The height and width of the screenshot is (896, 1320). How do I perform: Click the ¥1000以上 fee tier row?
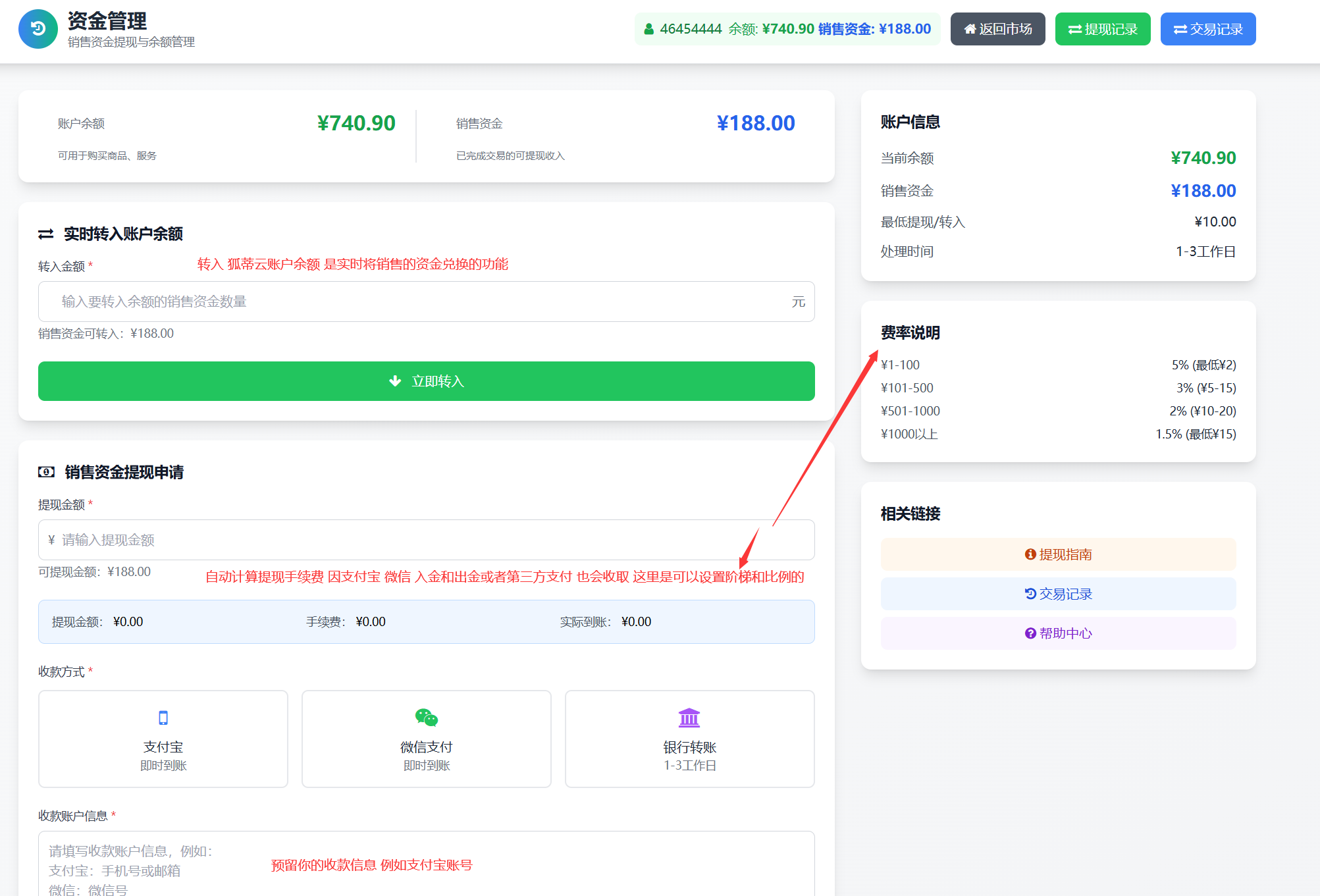[1058, 434]
